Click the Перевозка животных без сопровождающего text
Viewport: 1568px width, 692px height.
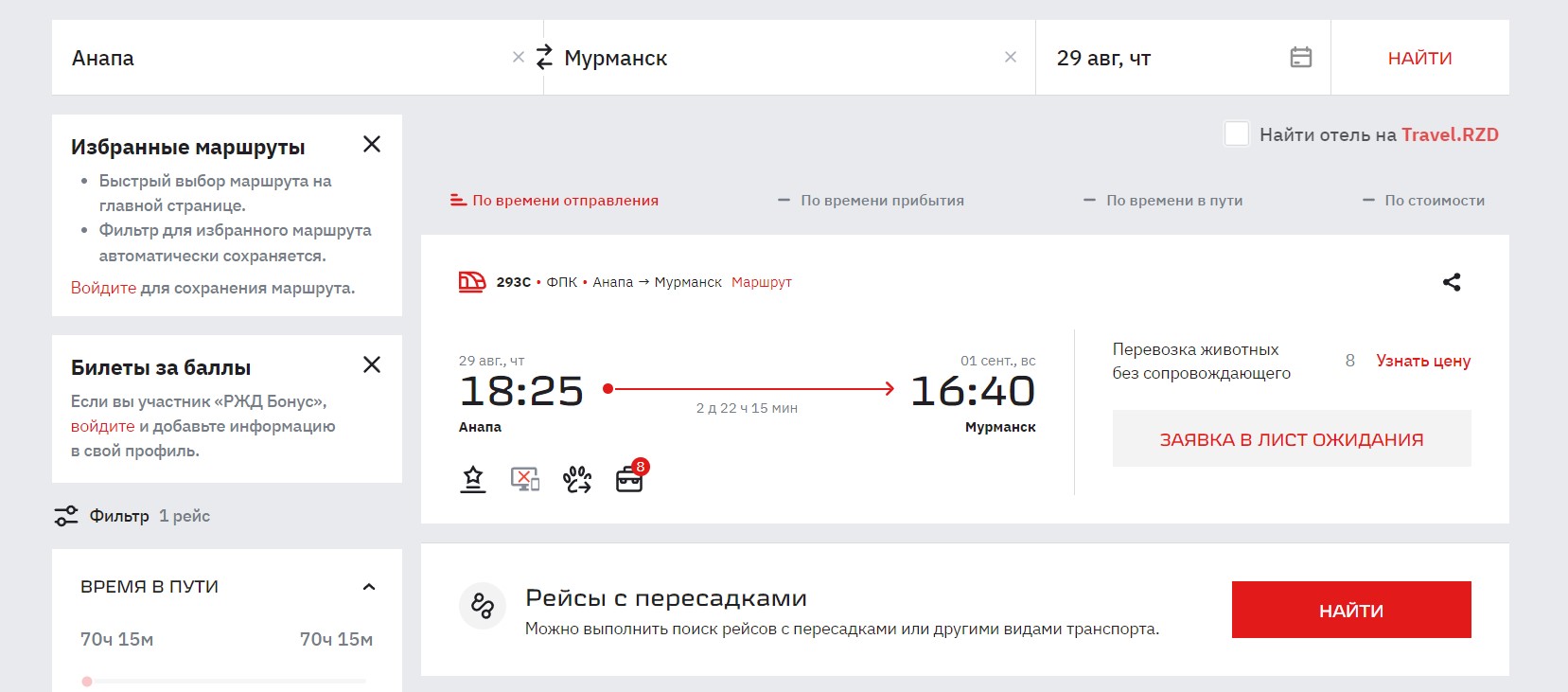click(1202, 361)
